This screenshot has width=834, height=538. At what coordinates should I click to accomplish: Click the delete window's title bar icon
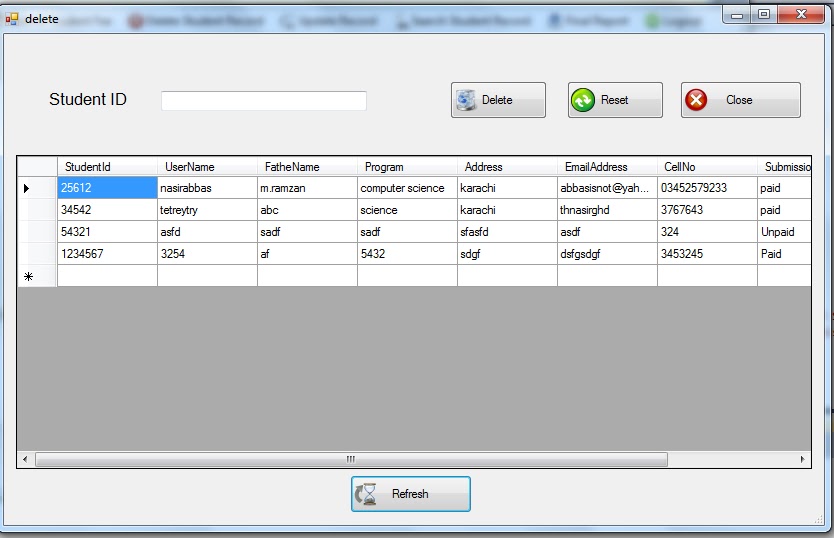[x=12, y=19]
